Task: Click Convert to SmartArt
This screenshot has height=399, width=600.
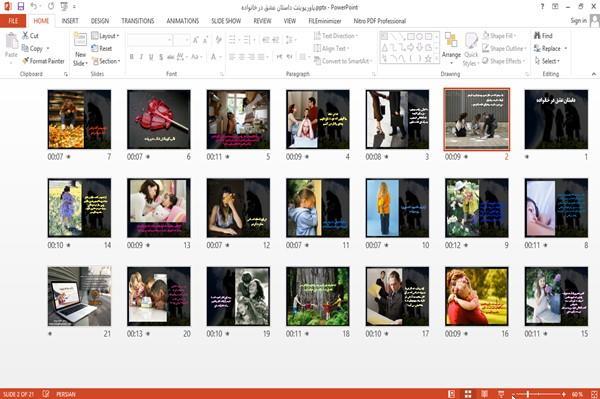Action: coord(343,61)
